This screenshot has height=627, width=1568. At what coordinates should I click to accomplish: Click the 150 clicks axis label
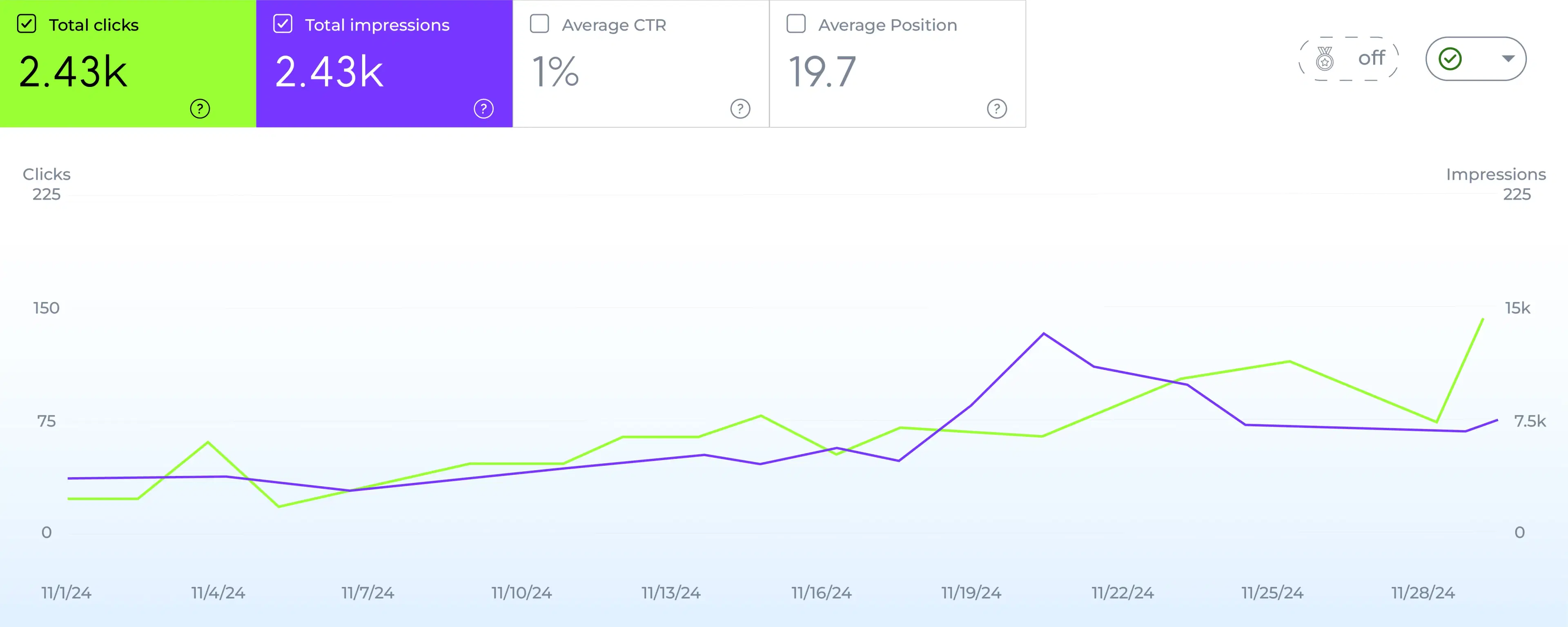[x=46, y=308]
